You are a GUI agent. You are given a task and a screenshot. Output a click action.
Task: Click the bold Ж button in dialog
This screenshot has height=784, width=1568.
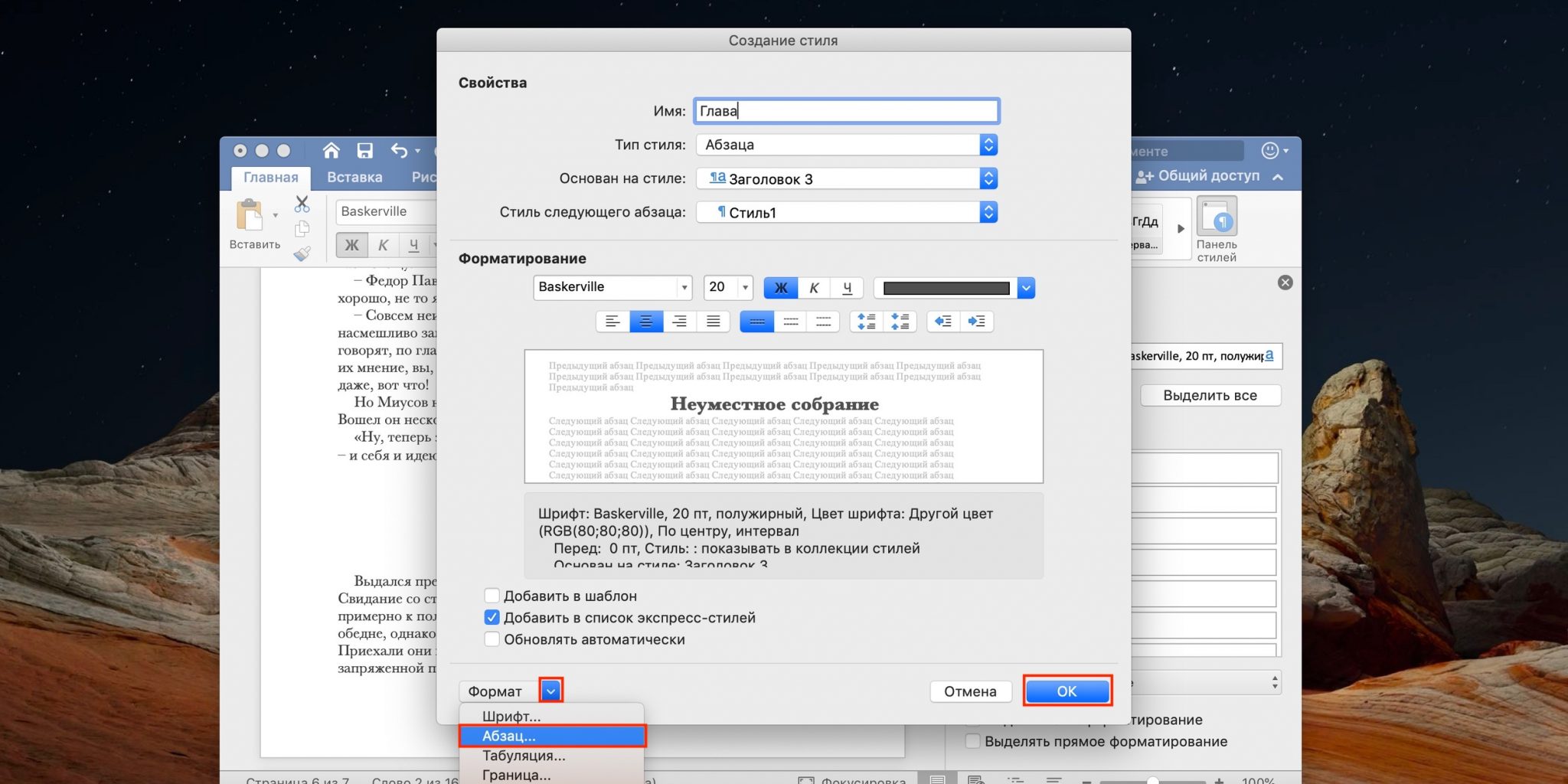pos(780,288)
